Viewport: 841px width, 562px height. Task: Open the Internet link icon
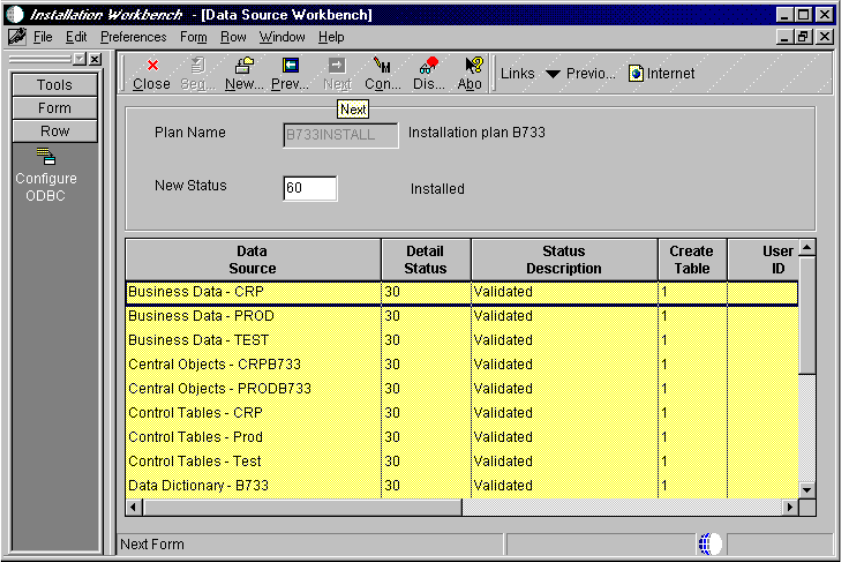coord(637,74)
